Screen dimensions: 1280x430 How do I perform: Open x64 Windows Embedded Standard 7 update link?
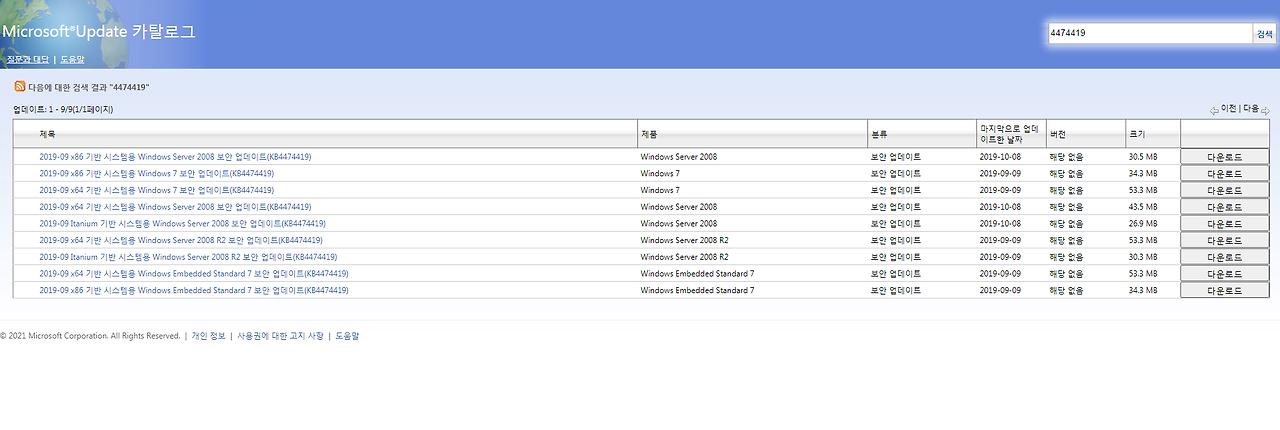point(194,273)
